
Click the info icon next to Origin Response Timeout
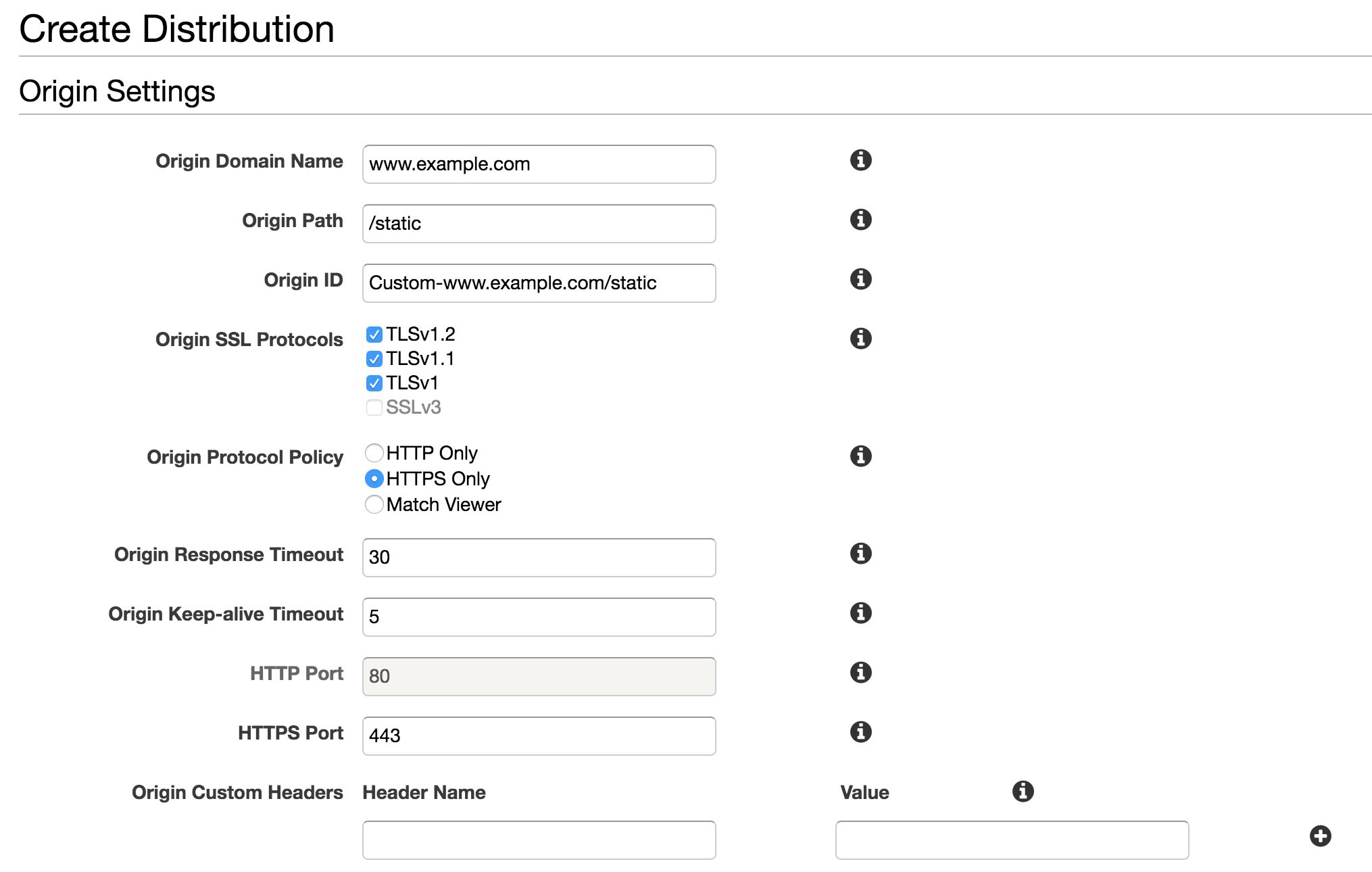pyautogui.click(x=859, y=554)
